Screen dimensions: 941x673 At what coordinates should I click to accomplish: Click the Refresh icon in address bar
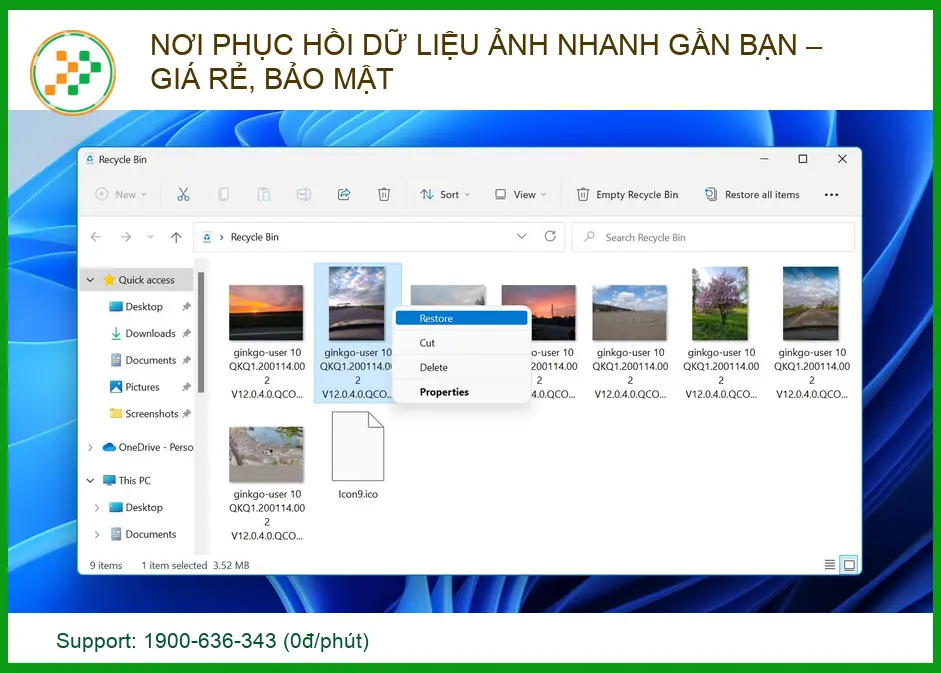(550, 237)
